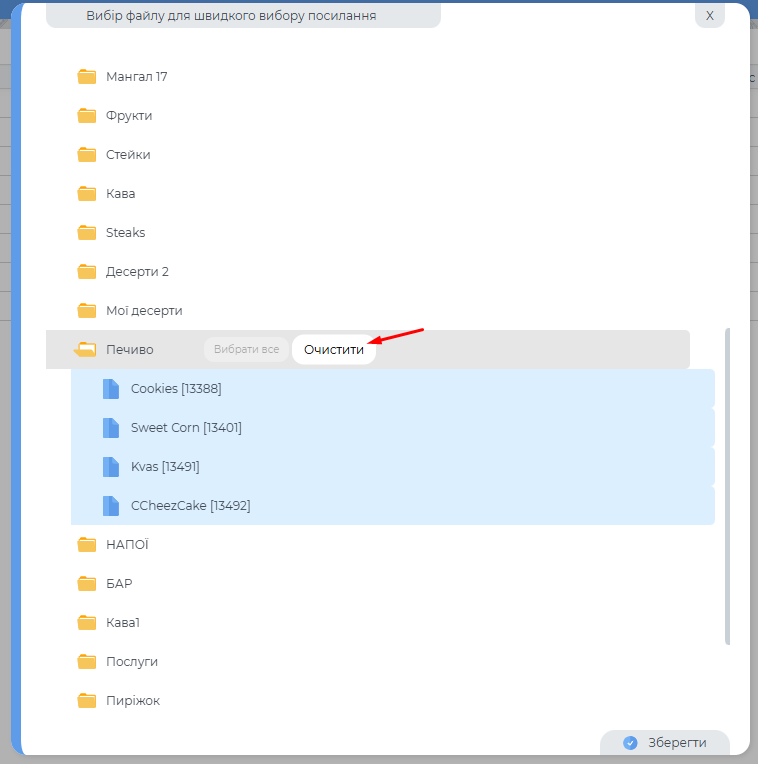
Task: Click the folder icon next to НАПОЇ
Action: pos(87,545)
